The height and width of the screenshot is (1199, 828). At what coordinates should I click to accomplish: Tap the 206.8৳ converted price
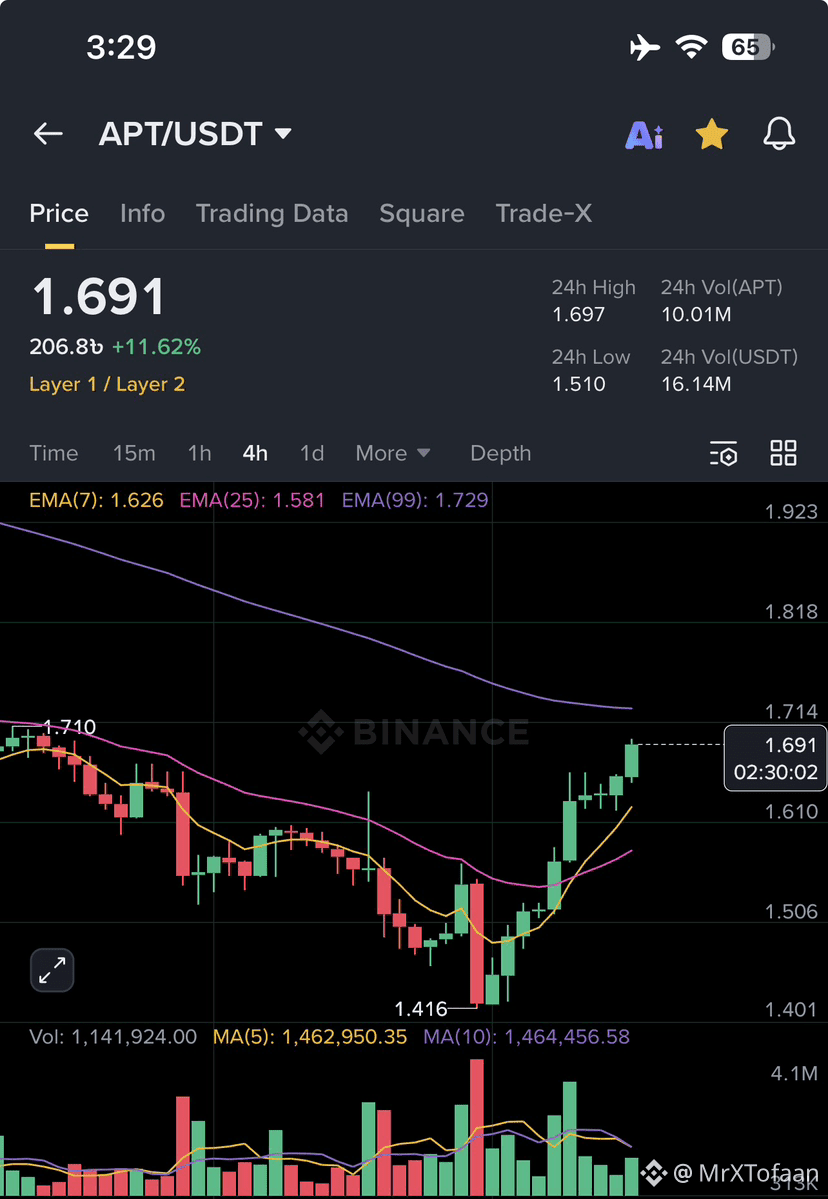point(67,347)
